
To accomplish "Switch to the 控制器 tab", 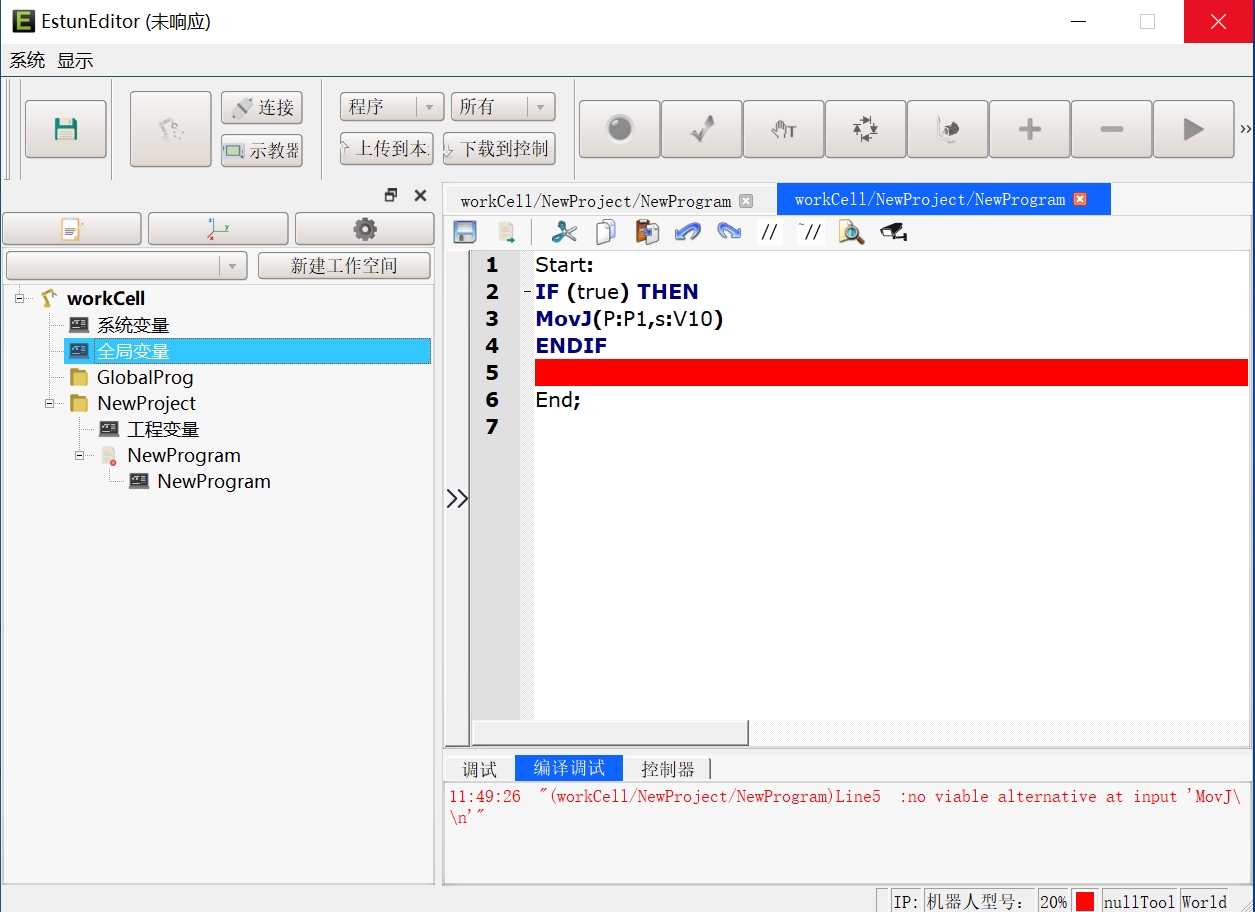I will click(x=667, y=769).
